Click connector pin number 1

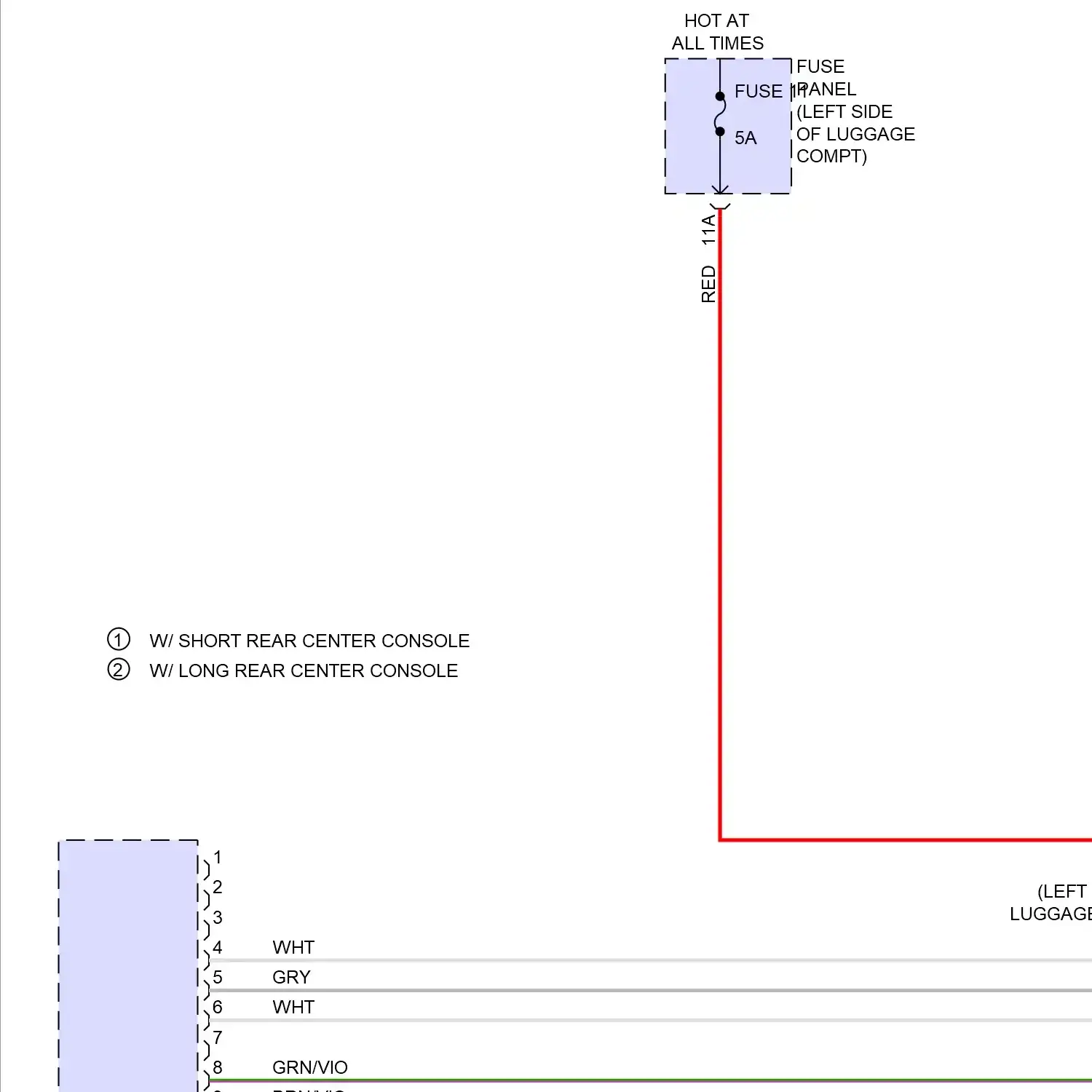pyautogui.click(x=217, y=857)
